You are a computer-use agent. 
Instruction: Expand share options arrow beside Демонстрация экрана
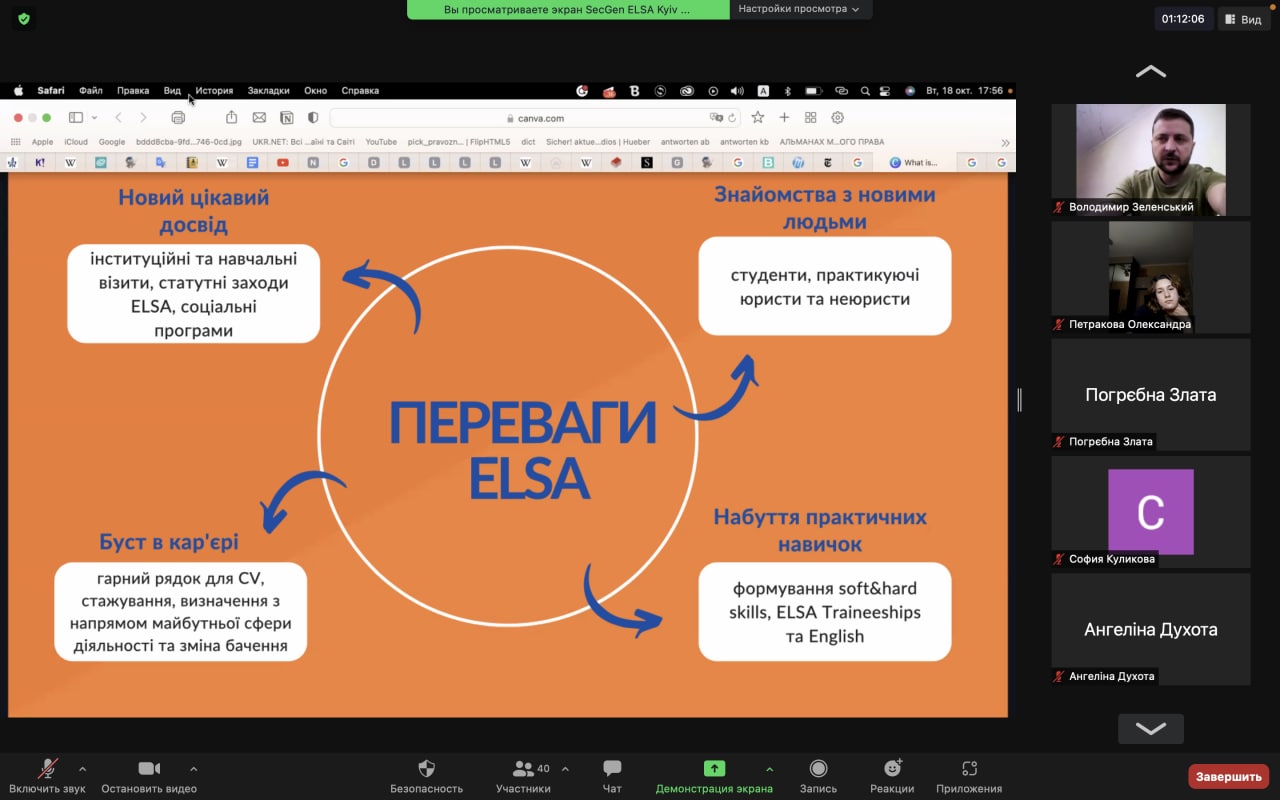tap(769, 768)
